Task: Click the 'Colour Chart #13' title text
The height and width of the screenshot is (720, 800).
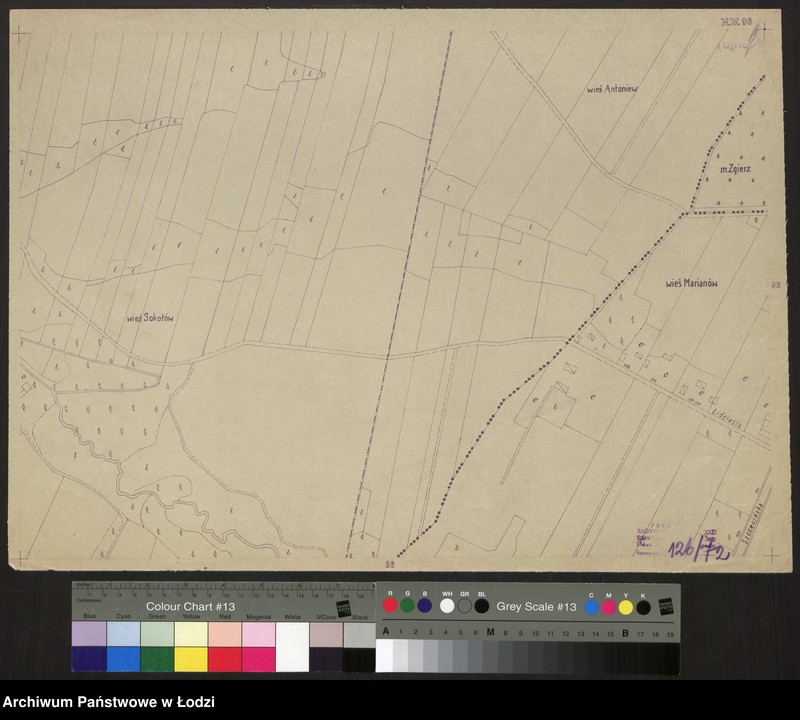Action: [190, 607]
